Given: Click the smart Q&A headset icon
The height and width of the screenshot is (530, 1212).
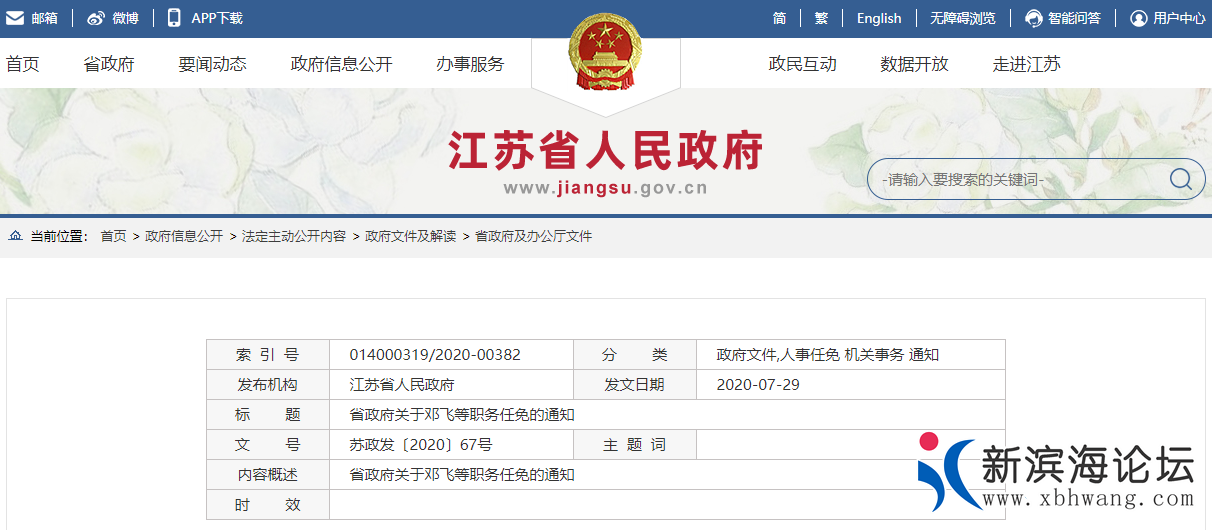Looking at the screenshot, I should 1034,18.
